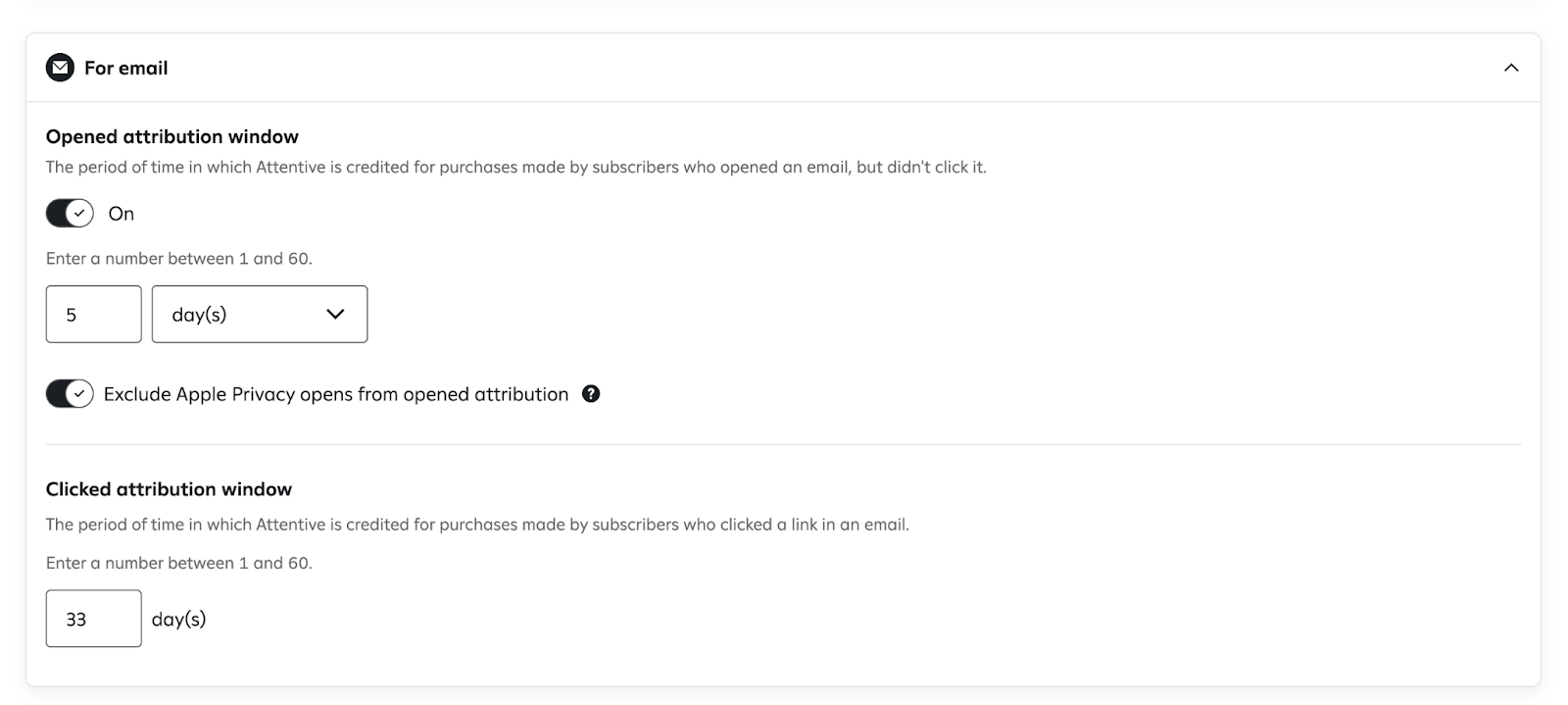Click the checkmark in the Apple Privacy toggle
This screenshot has height=705, width=1568.
point(79,393)
